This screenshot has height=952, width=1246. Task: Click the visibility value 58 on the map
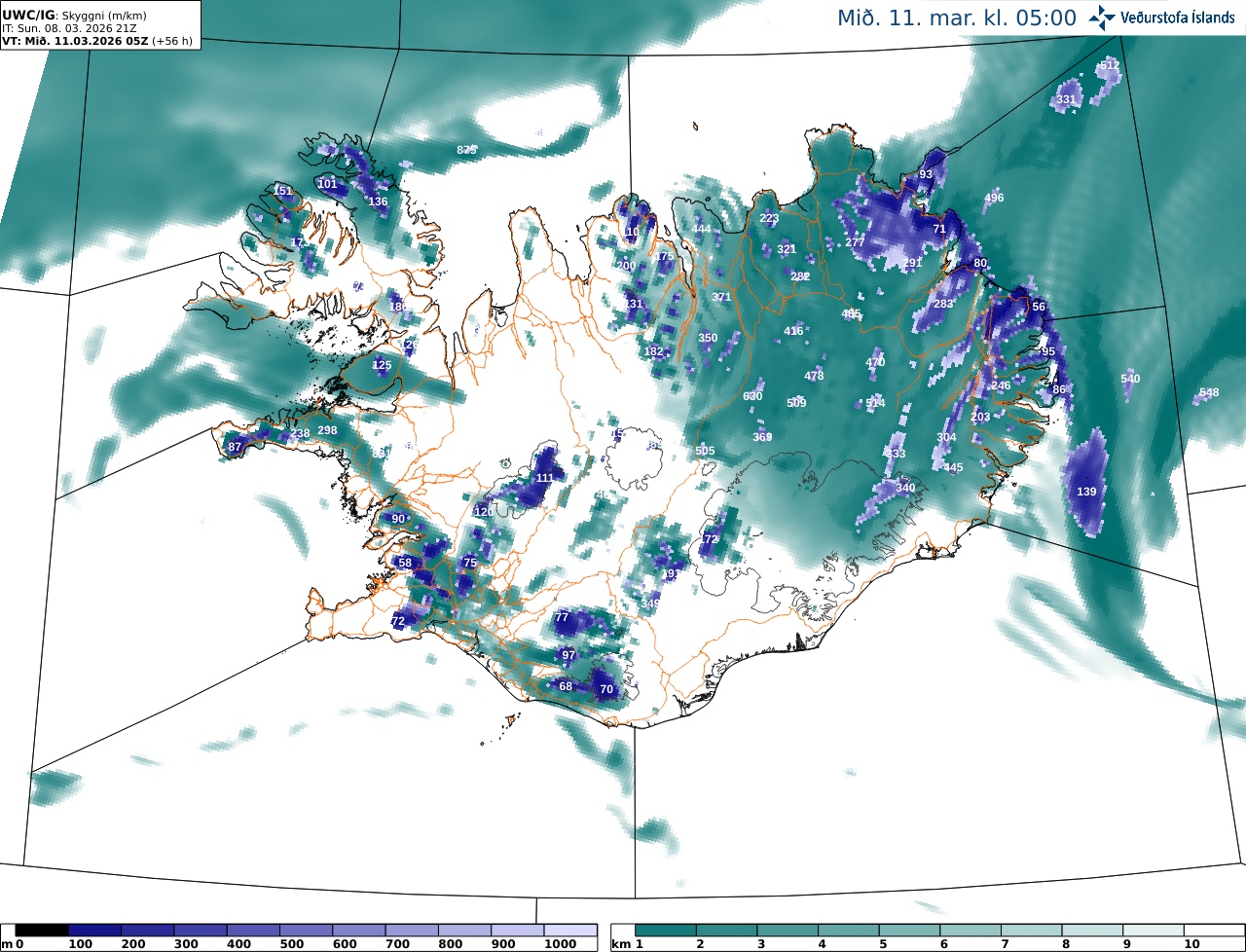point(405,563)
